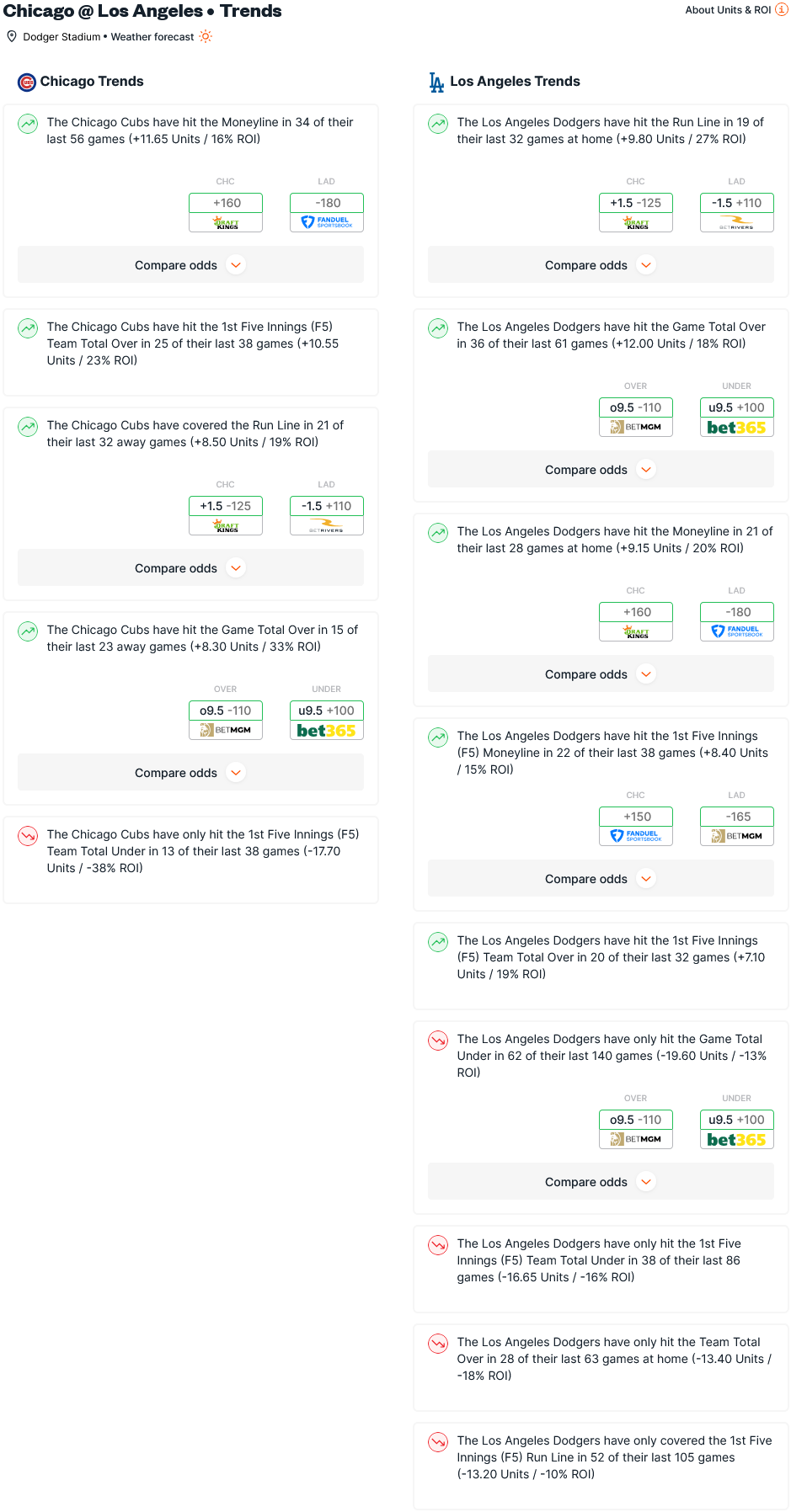Click the sunny weather forecast icon
The width and height of the screenshot is (791, 1512).
pyautogui.click(x=206, y=37)
